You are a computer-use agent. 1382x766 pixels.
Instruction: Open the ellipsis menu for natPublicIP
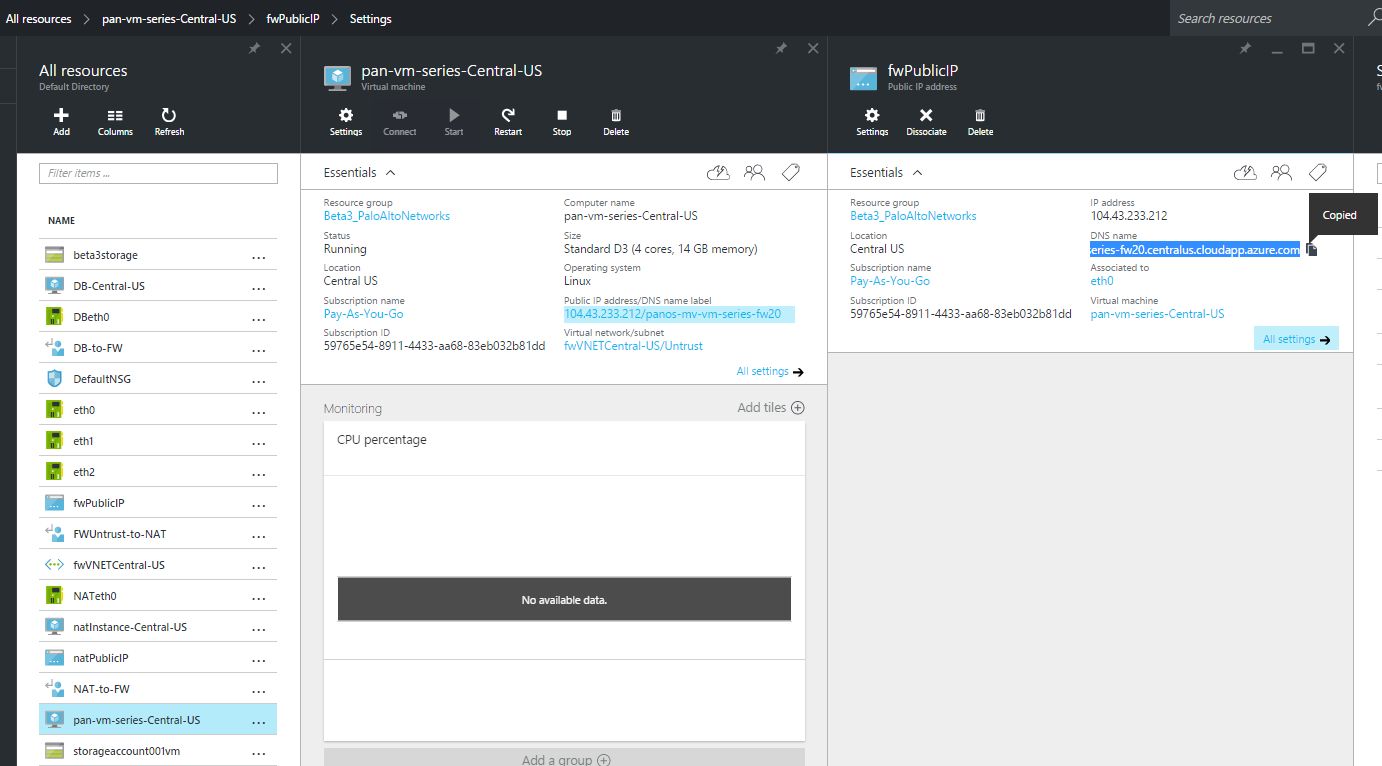coord(259,659)
